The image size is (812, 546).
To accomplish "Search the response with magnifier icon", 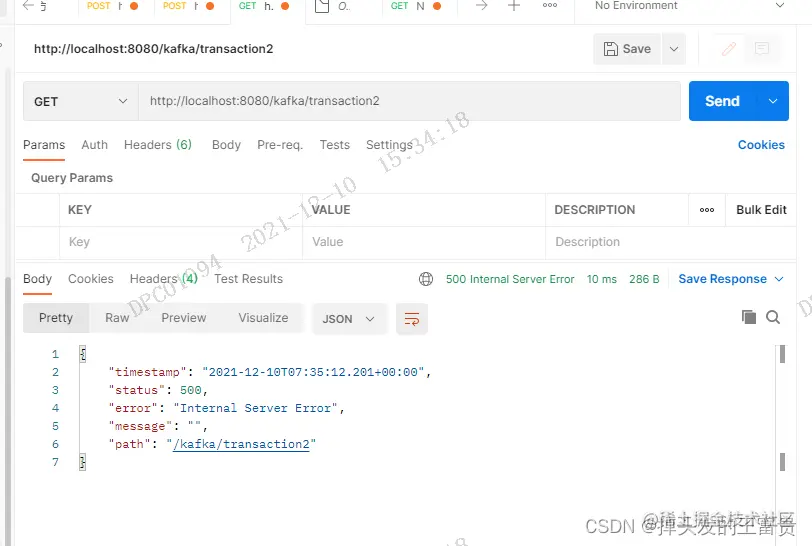I will click(x=773, y=317).
